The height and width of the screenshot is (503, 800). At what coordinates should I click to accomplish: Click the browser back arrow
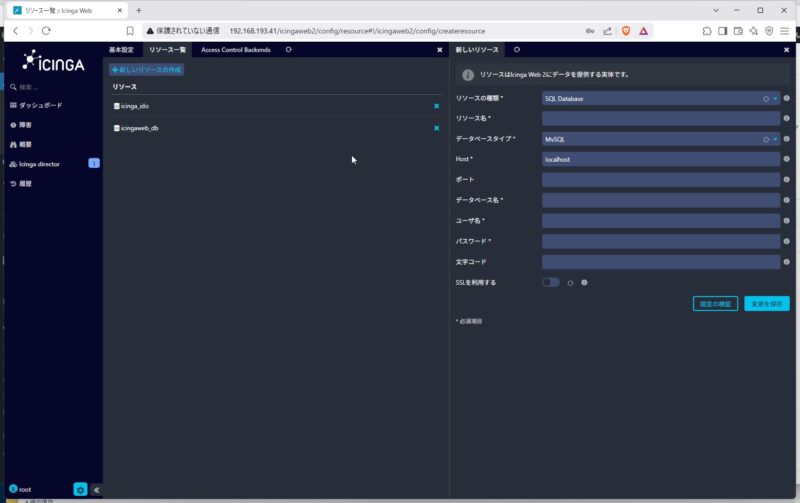[x=16, y=31]
